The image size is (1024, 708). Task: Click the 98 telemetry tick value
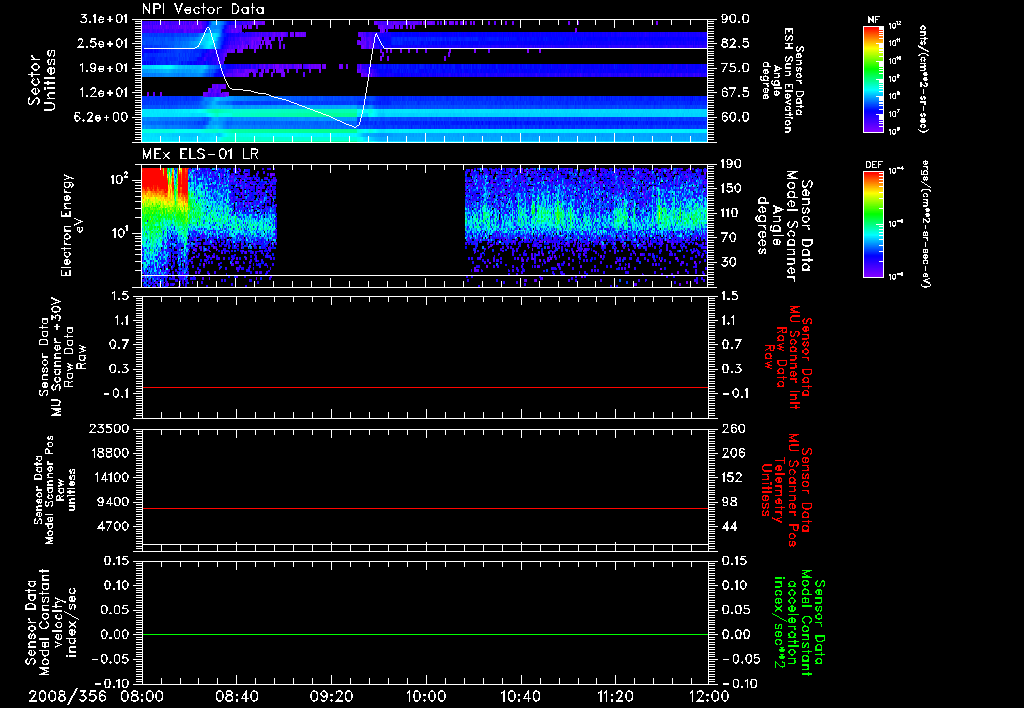tap(729, 502)
